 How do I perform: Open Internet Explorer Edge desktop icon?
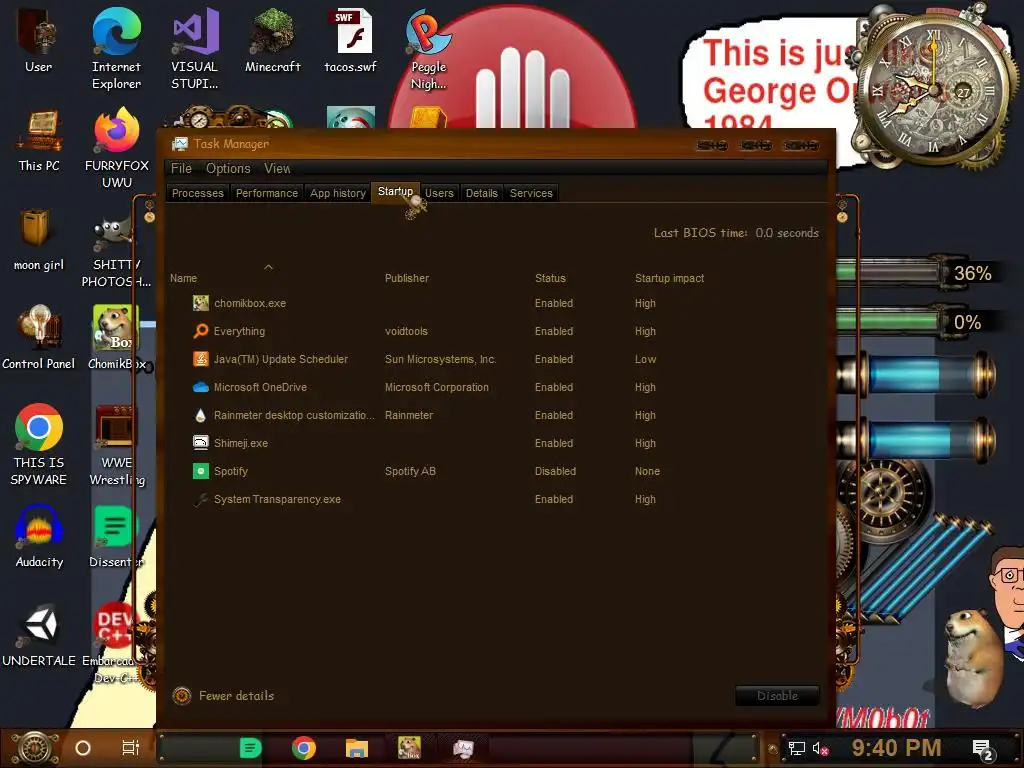[x=116, y=31]
